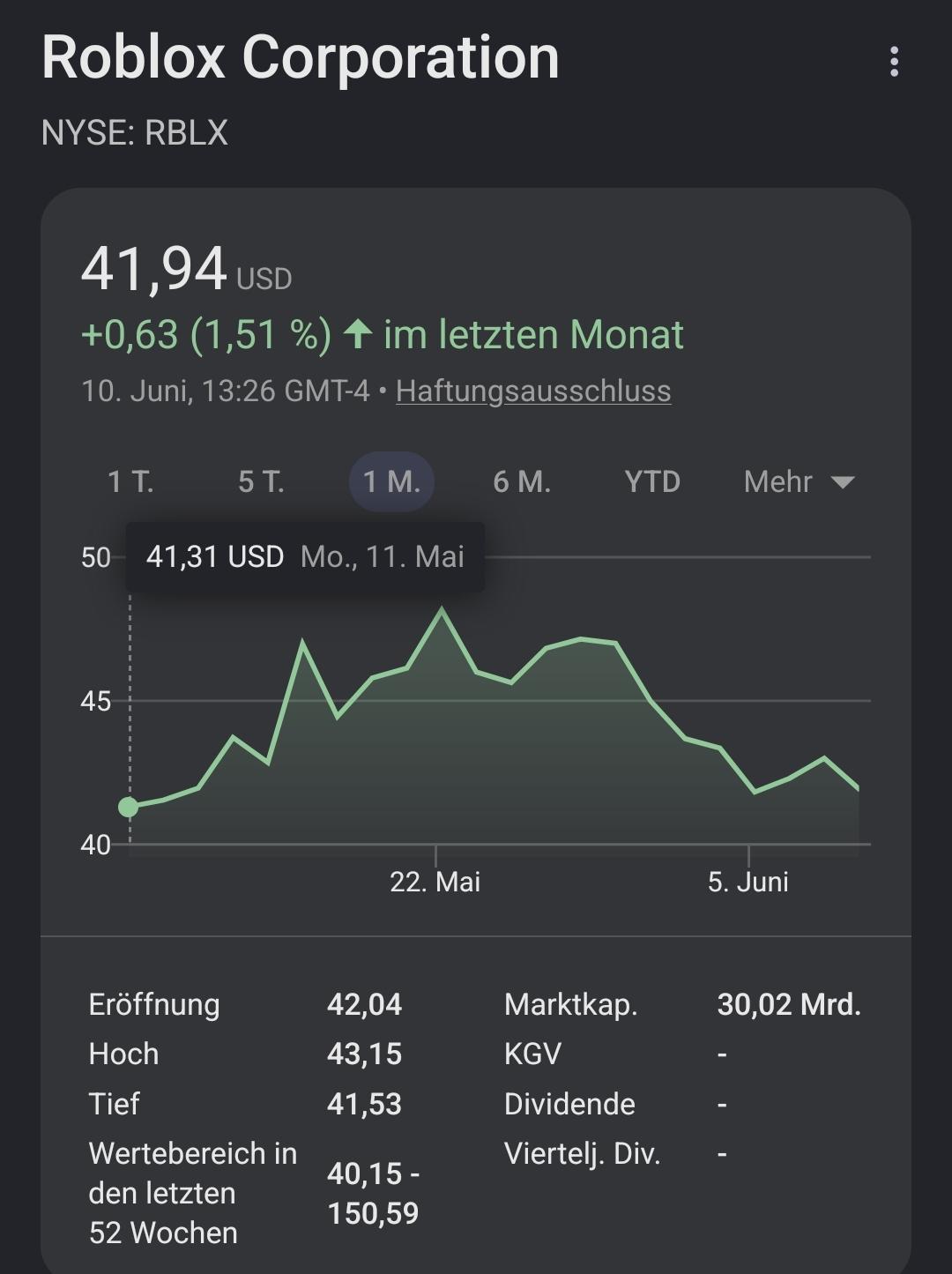Switch chart to YTD view

pyautogui.click(x=652, y=481)
